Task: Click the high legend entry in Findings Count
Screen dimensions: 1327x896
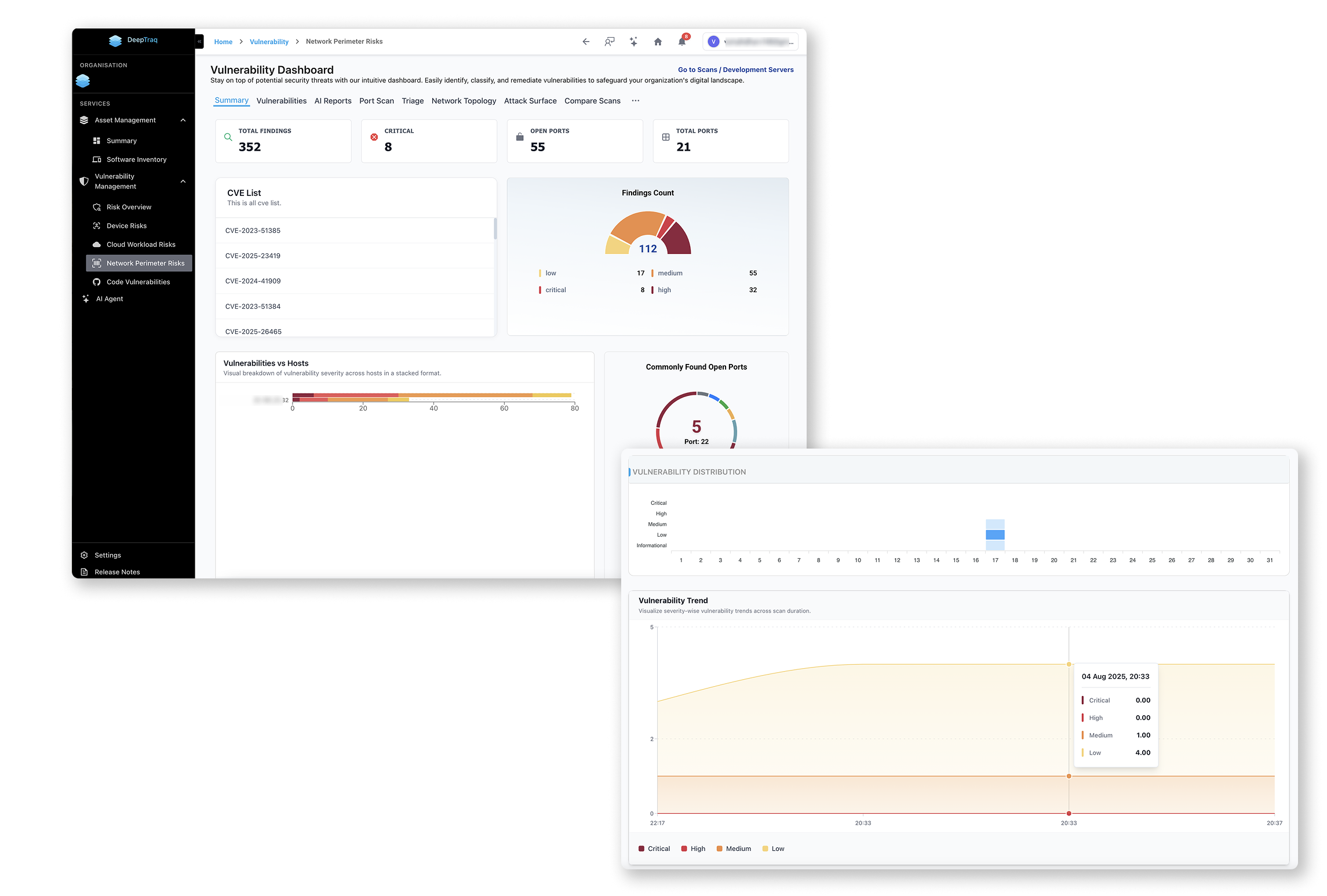Action: pos(703,290)
